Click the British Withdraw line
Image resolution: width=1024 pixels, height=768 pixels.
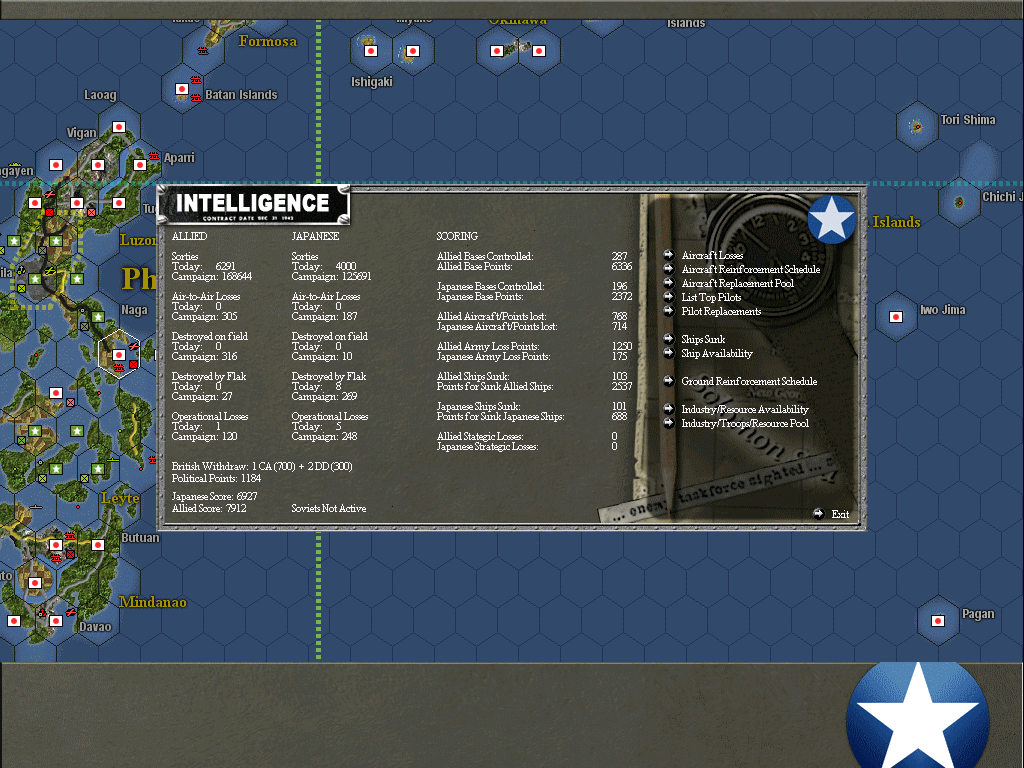262,466
